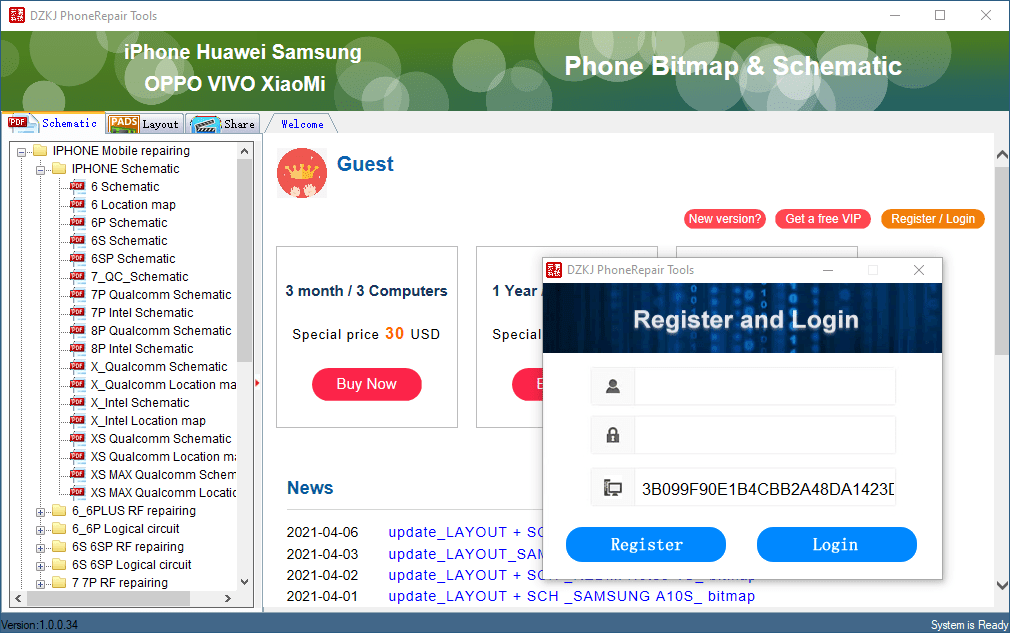Collapse the IPHONE Schematic folder
The height and width of the screenshot is (633, 1010).
[41, 170]
